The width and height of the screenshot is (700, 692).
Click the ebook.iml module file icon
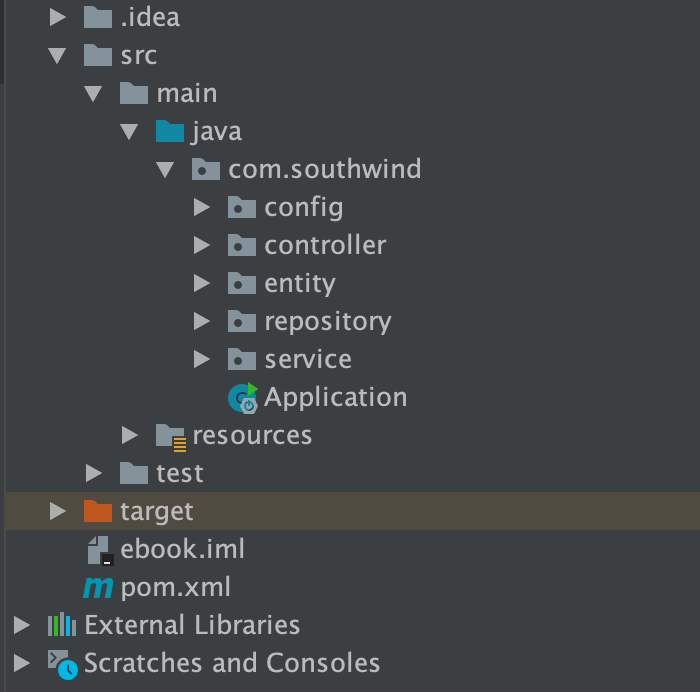coord(99,550)
